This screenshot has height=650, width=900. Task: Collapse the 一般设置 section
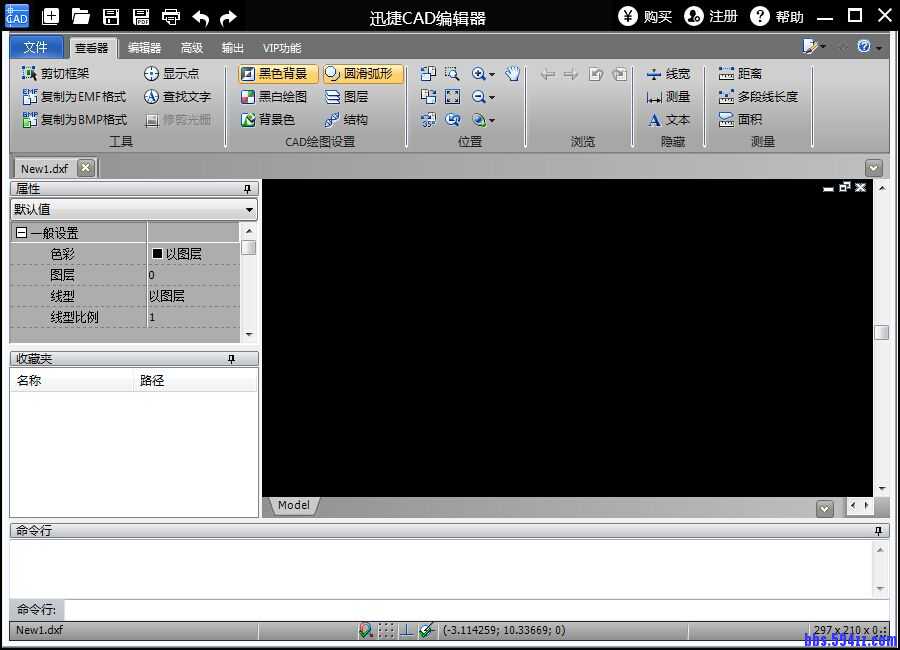pos(21,233)
